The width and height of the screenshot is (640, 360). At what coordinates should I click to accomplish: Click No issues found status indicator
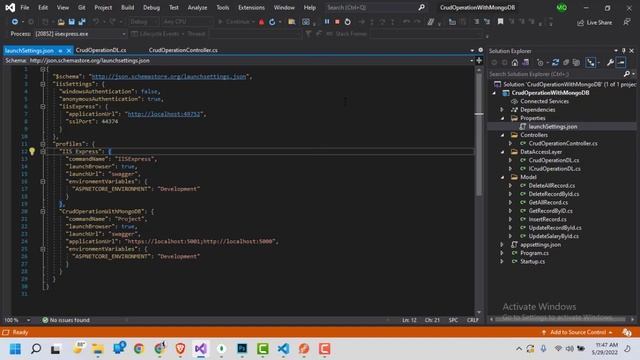[66, 320]
